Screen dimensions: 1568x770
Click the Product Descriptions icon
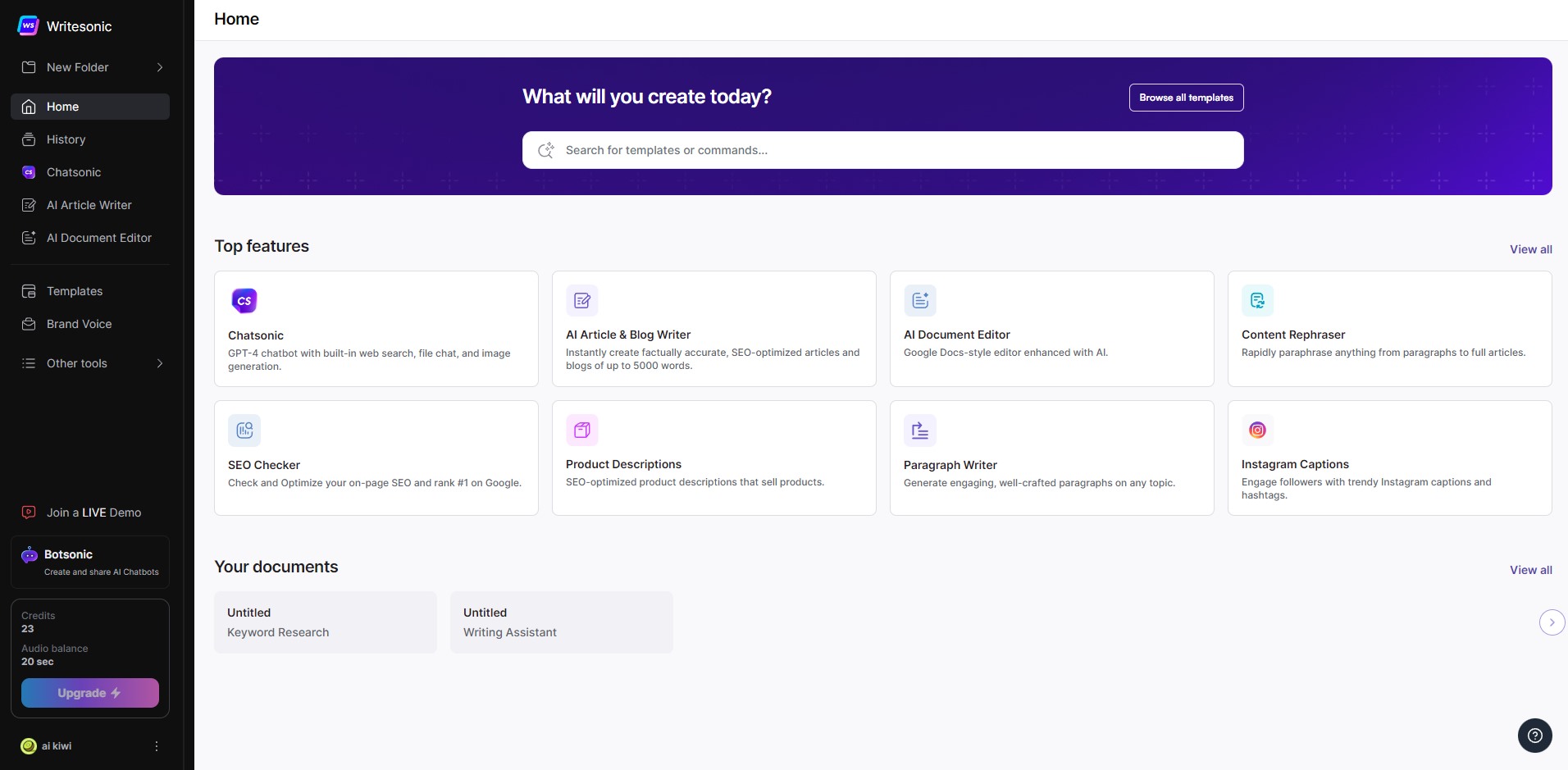coord(582,430)
